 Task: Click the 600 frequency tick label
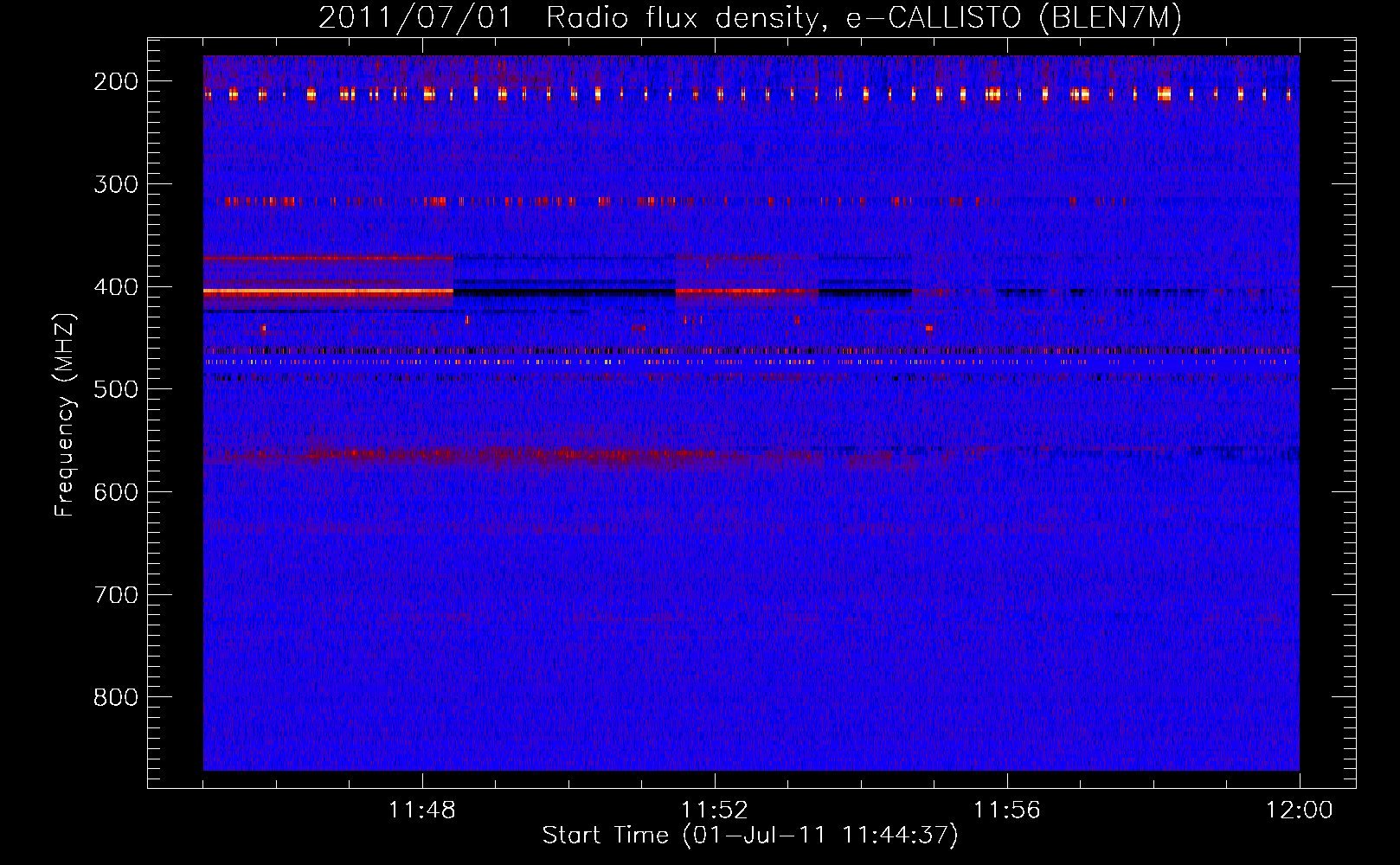click(x=116, y=492)
